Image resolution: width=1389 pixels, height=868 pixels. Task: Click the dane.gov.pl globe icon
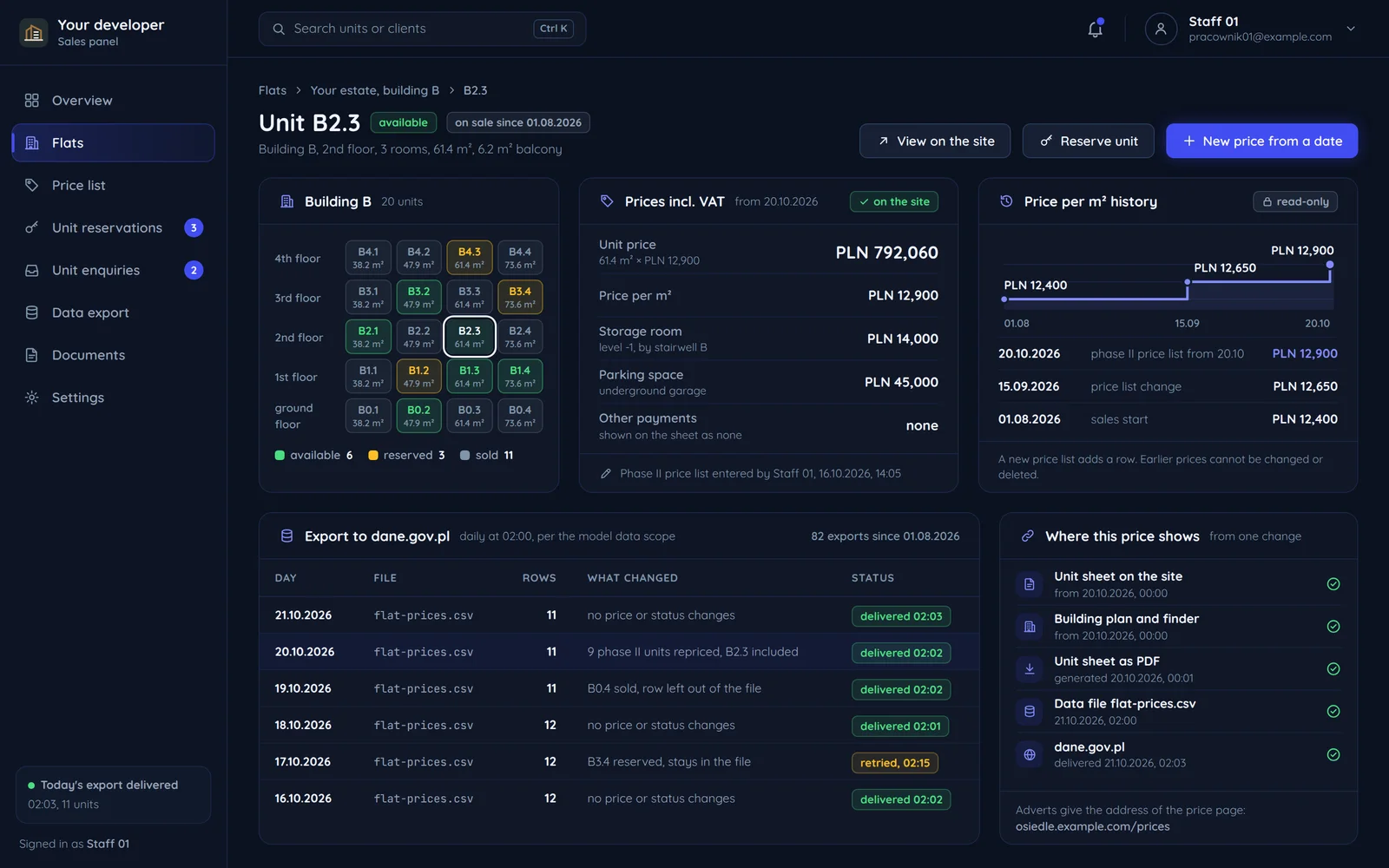[x=1030, y=755]
